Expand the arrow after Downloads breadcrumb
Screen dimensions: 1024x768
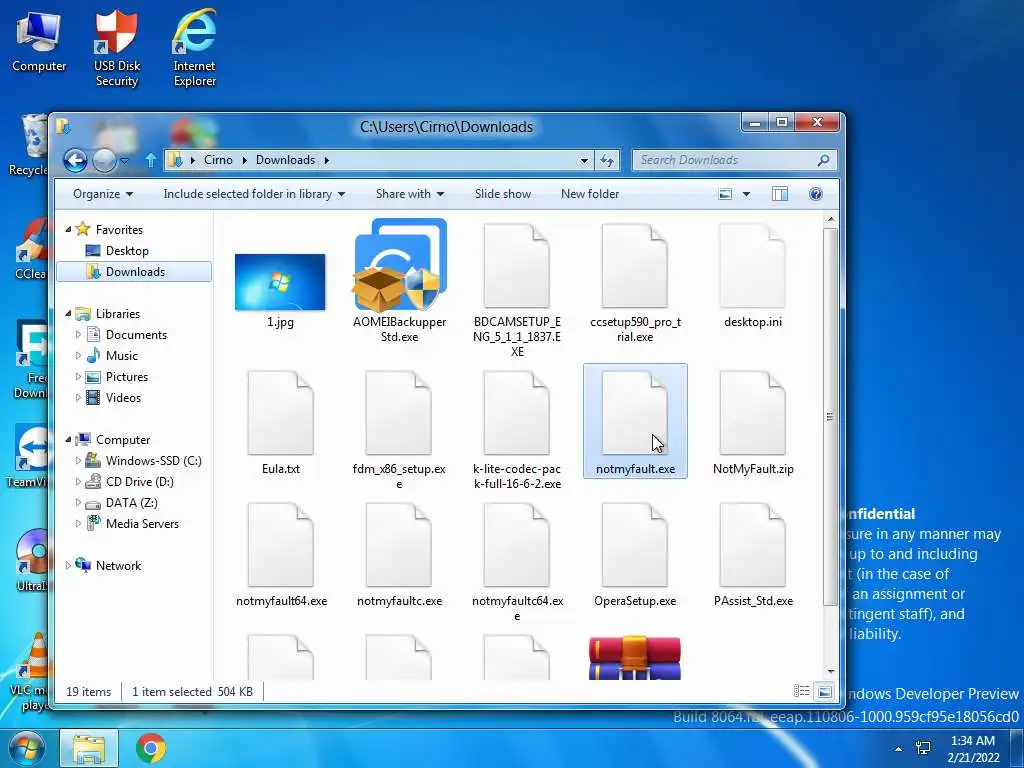pyautogui.click(x=326, y=160)
